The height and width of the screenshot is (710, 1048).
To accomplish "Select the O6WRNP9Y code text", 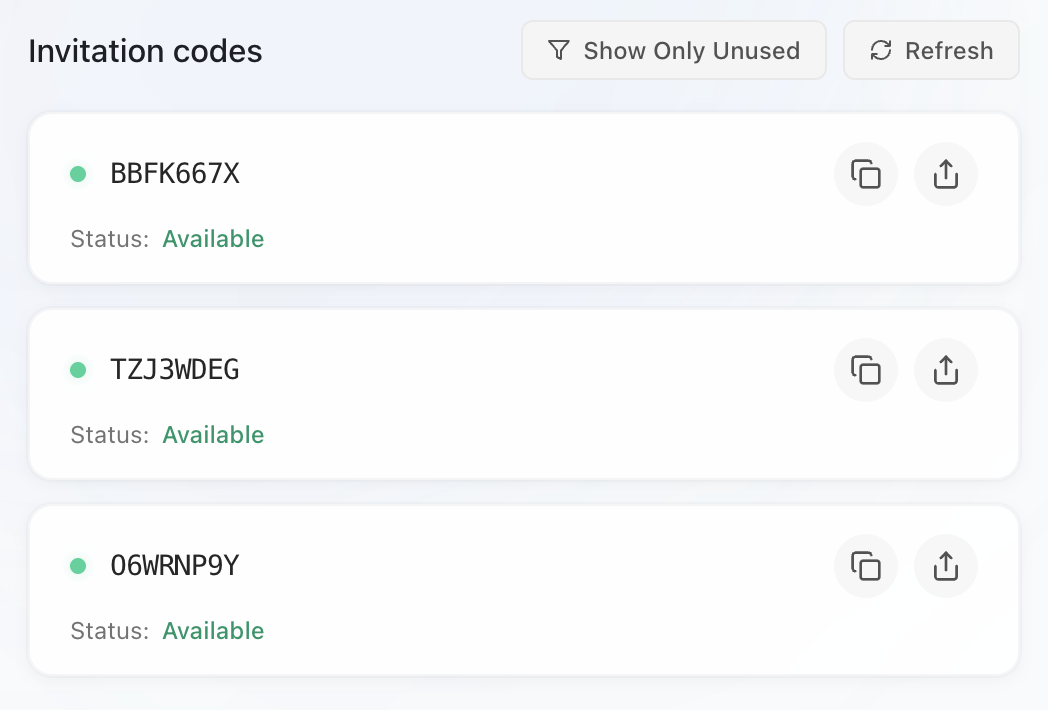I will pos(175,566).
